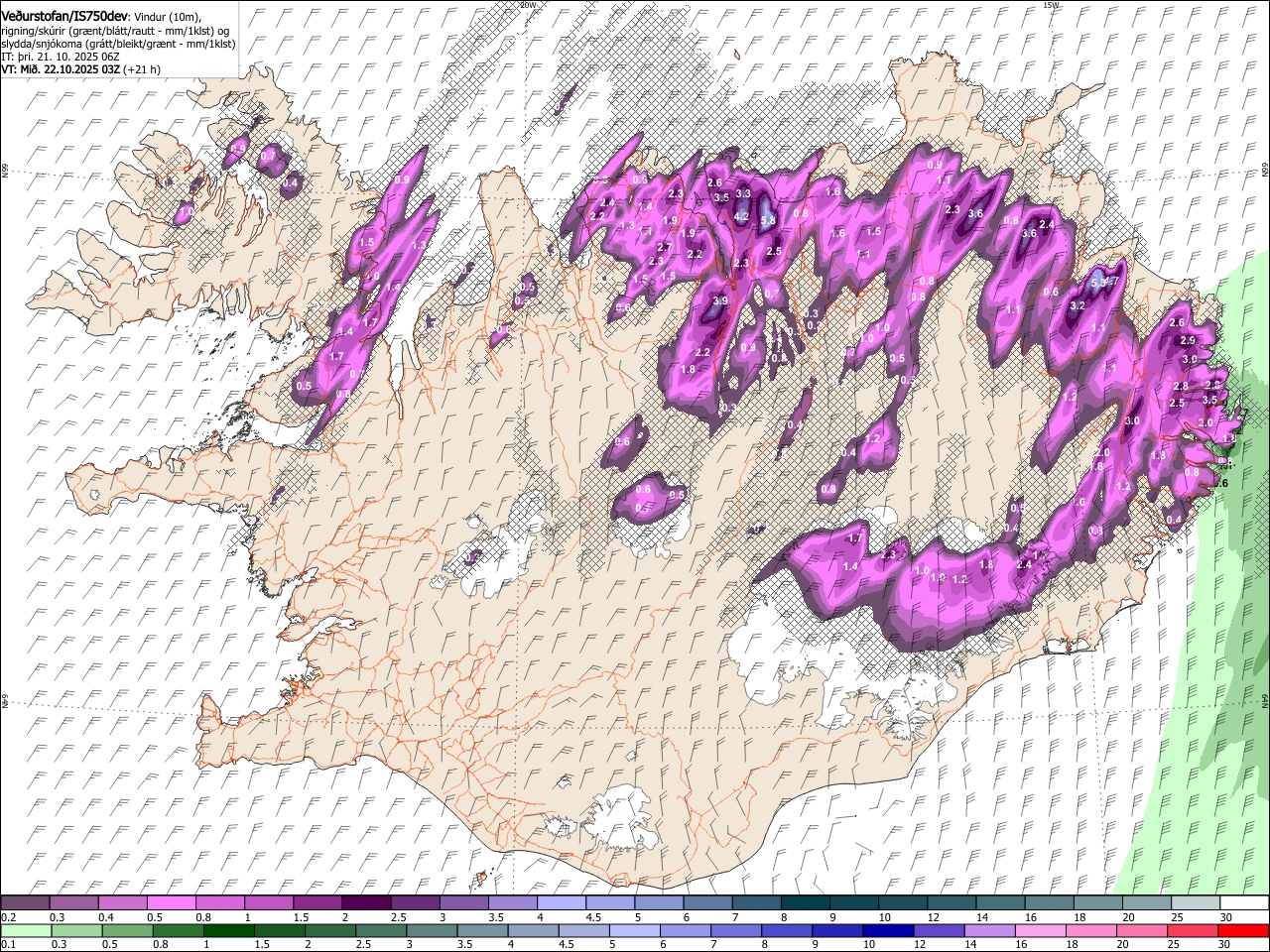Select the red swatch labeled 25, lower row
This screenshot has height=952, width=1270.
pos(1192,930)
